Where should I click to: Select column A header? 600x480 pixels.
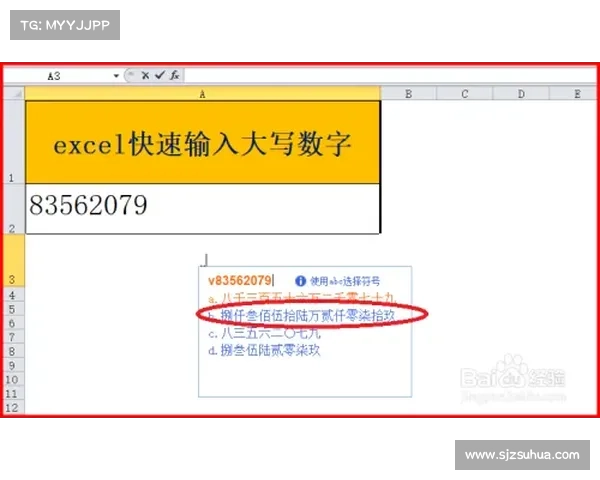[x=202, y=94]
